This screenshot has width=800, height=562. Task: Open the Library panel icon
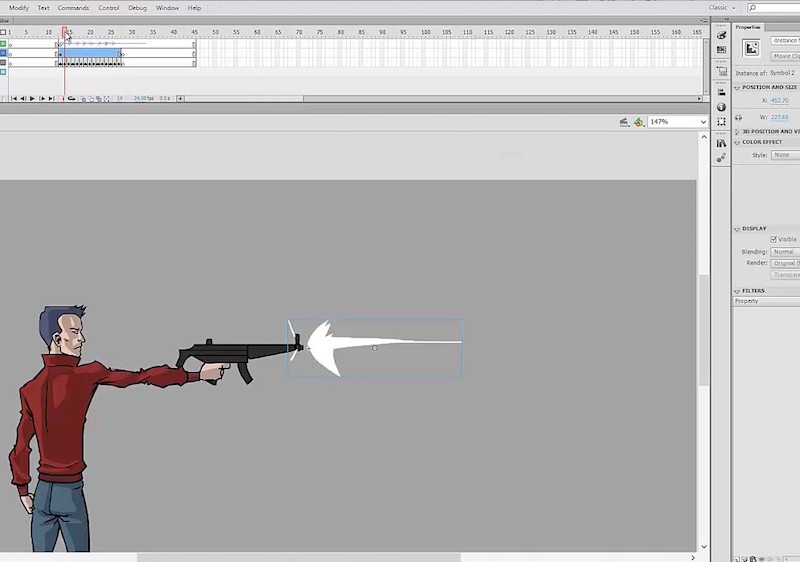tap(721, 143)
